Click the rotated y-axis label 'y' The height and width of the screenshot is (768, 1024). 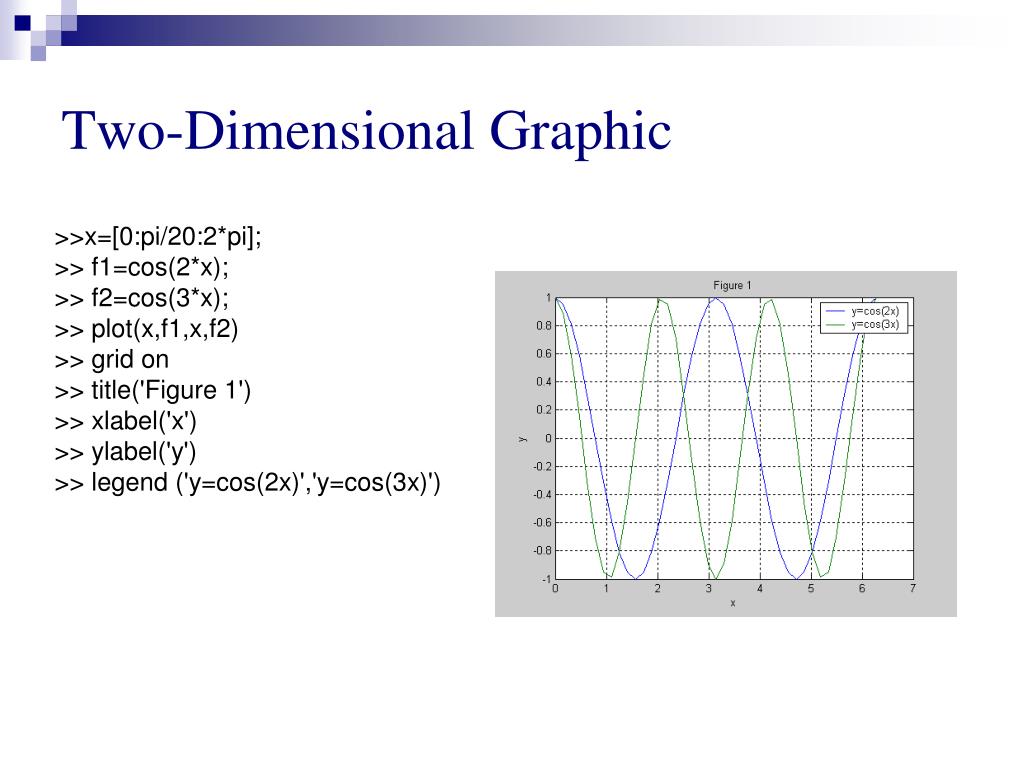(x=522, y=439)
